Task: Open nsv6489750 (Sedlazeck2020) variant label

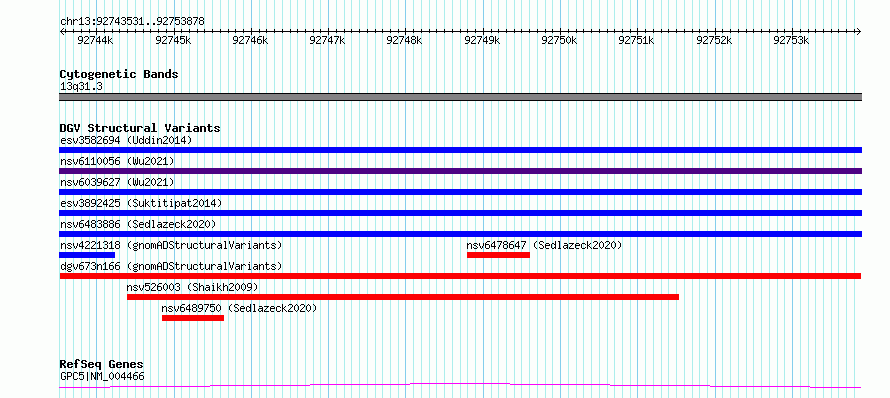Action: [239, 308]
